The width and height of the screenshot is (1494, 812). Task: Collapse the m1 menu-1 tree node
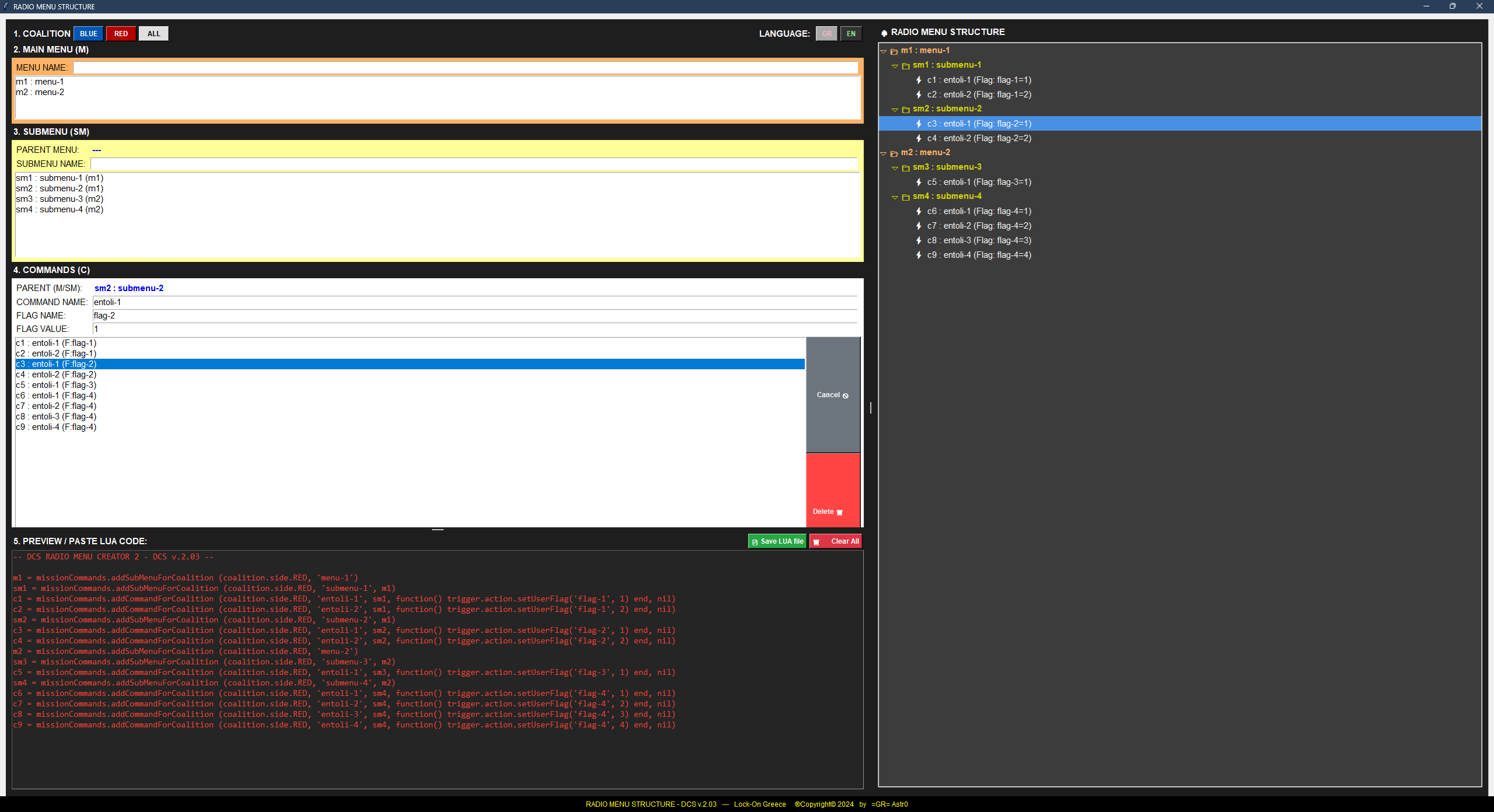click(884, 51)
